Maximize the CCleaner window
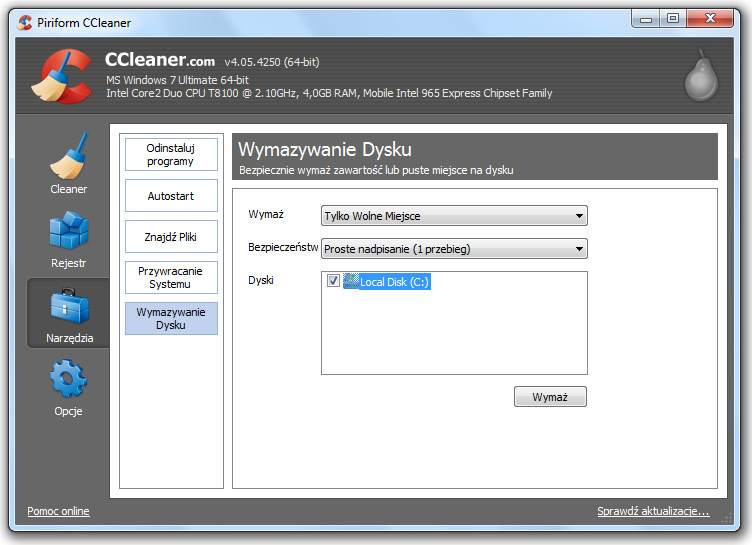 point(673,19)
